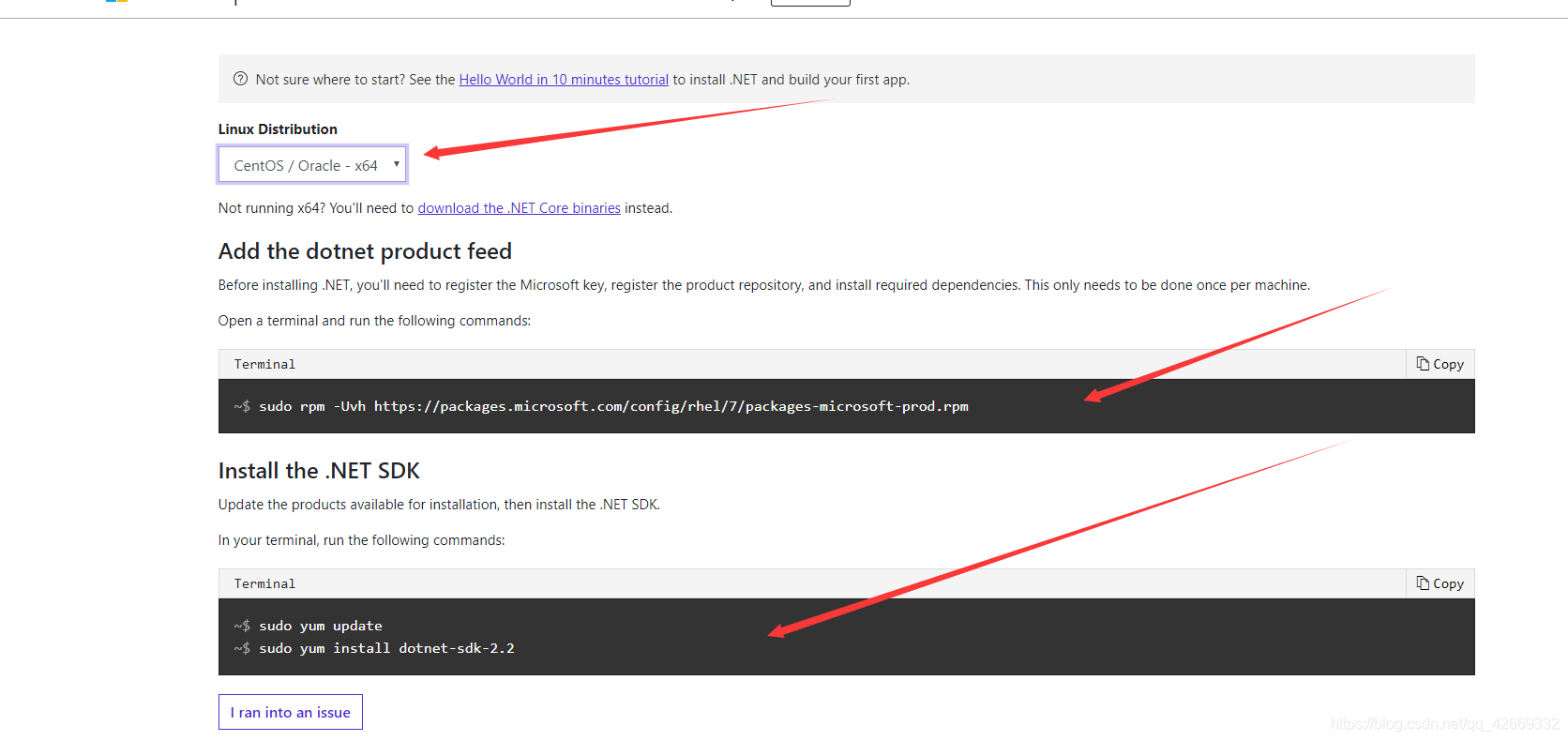Image resolution: width=1568 pixels, height=741 pixels.
Task: Click the Install the .NET SDK heading
Action: tap(319, 471)
